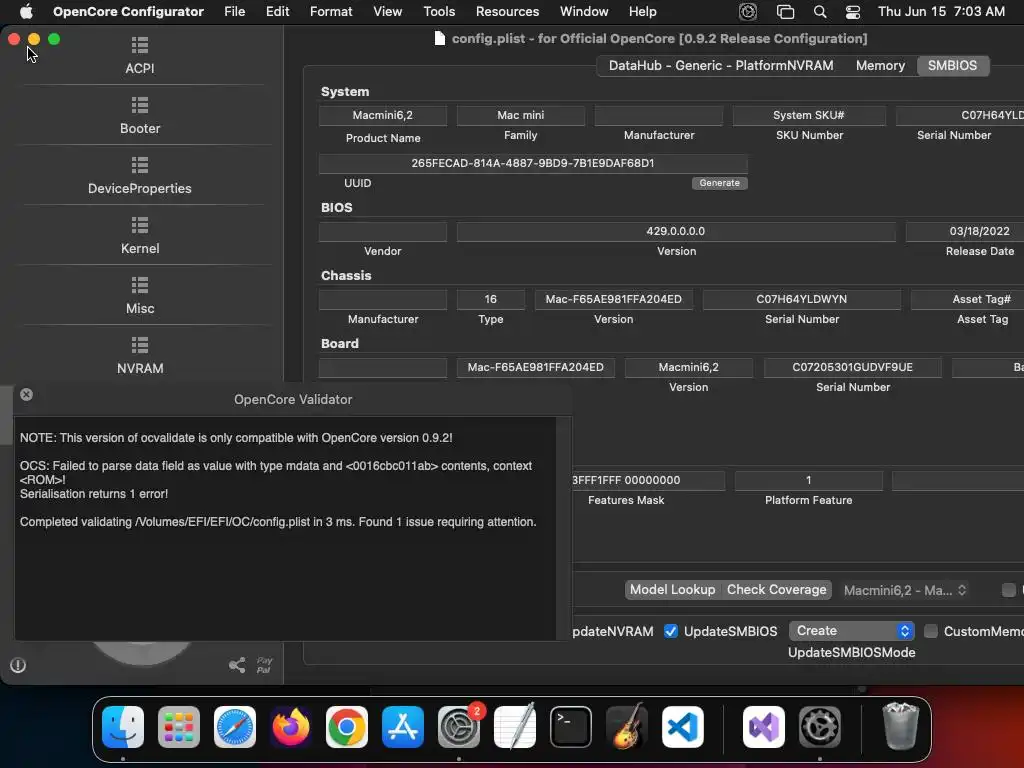Viewport: 1024px width, 768px height.
Task: Click the empty System Manufacturer field
Action: point(659,115)
